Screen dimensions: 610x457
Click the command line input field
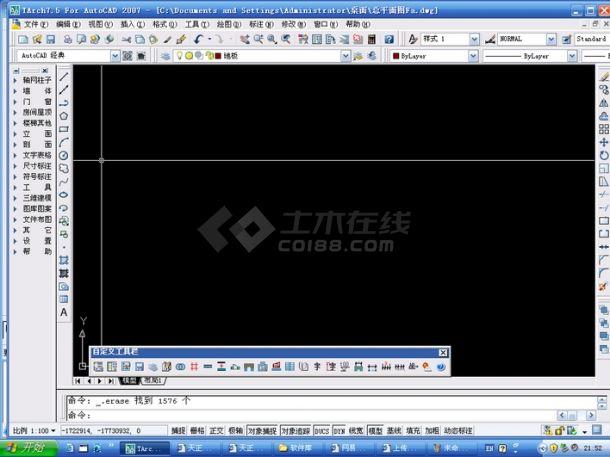pyautogui.click(x=311, y=415)
